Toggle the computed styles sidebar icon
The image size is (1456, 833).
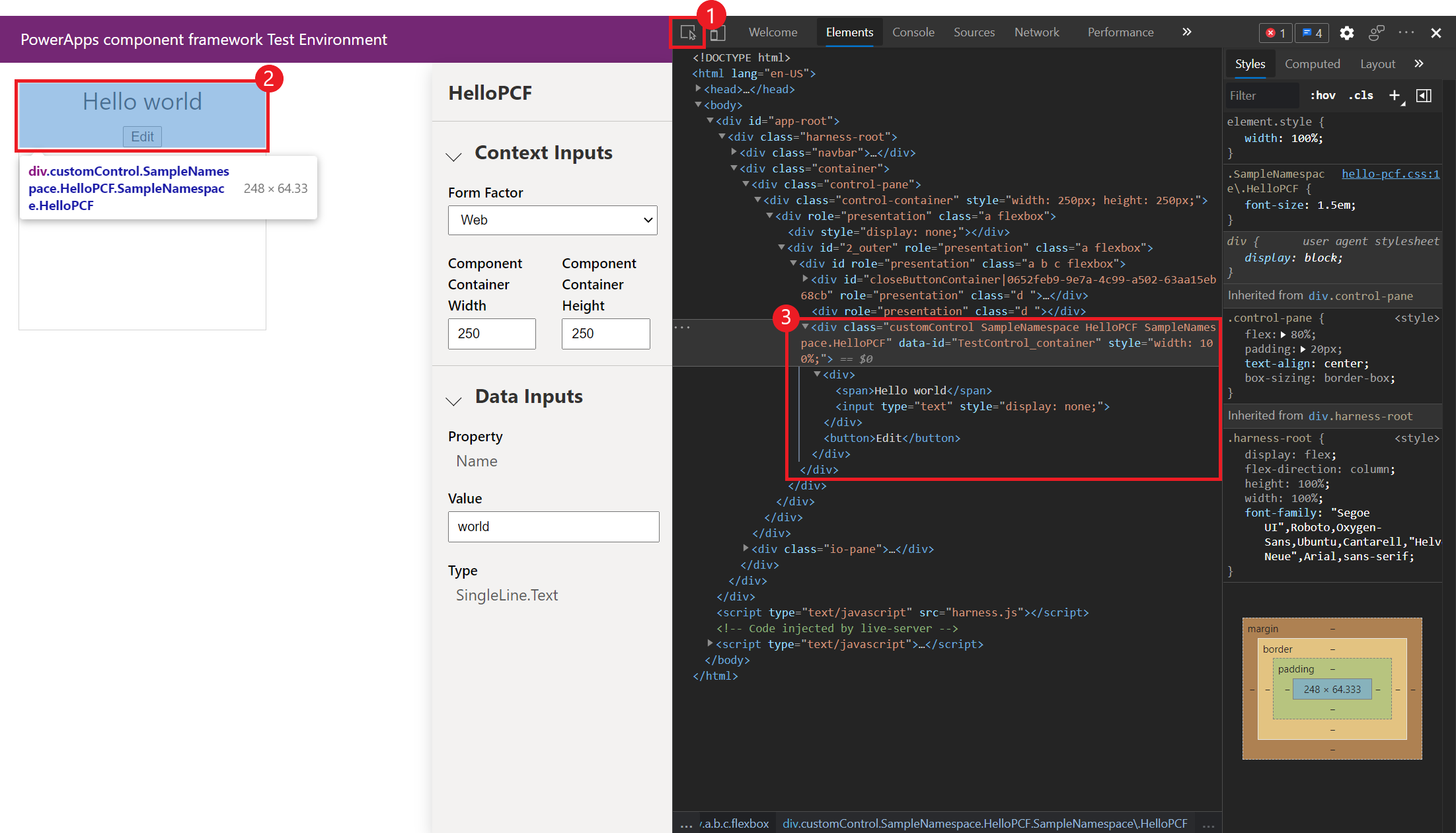point(1424,96)
